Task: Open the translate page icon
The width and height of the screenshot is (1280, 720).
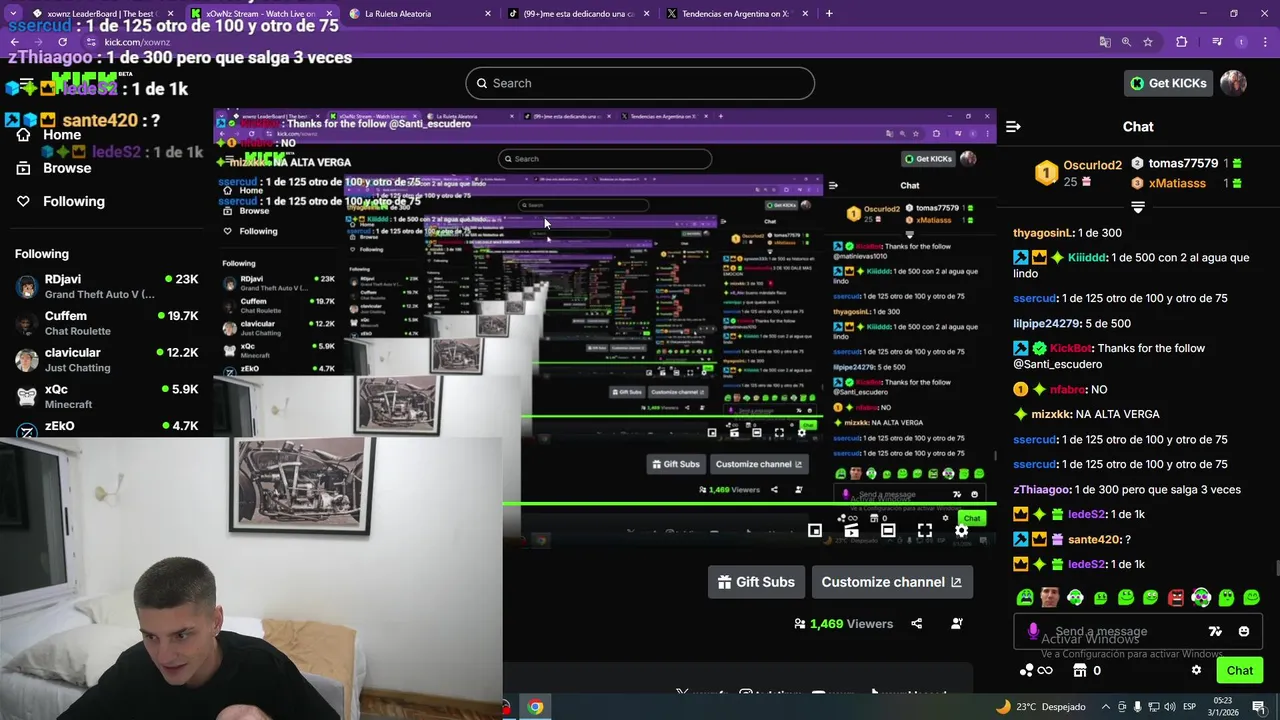Action: 1105,42
